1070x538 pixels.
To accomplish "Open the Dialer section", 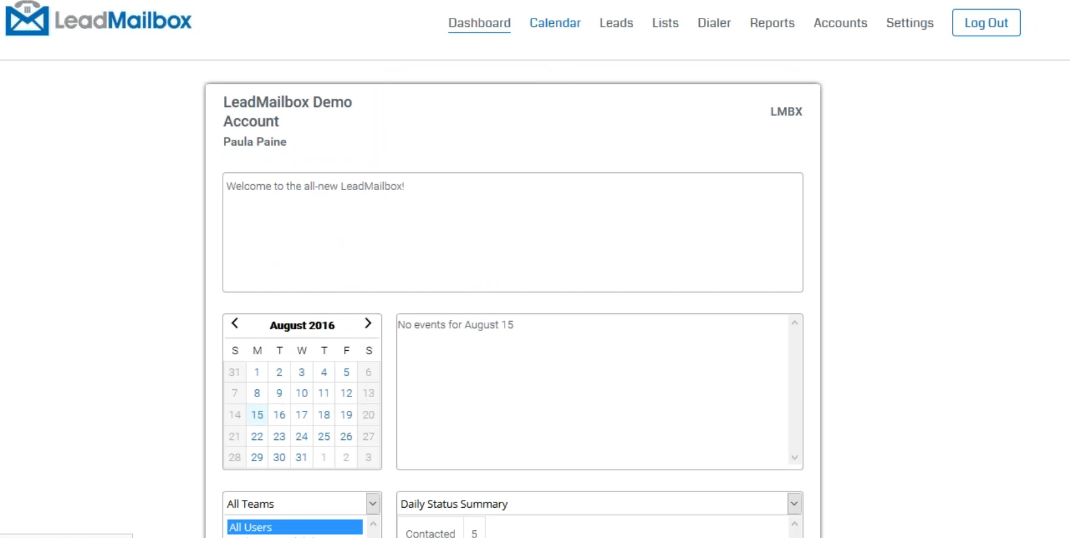I will click(714, 23).
